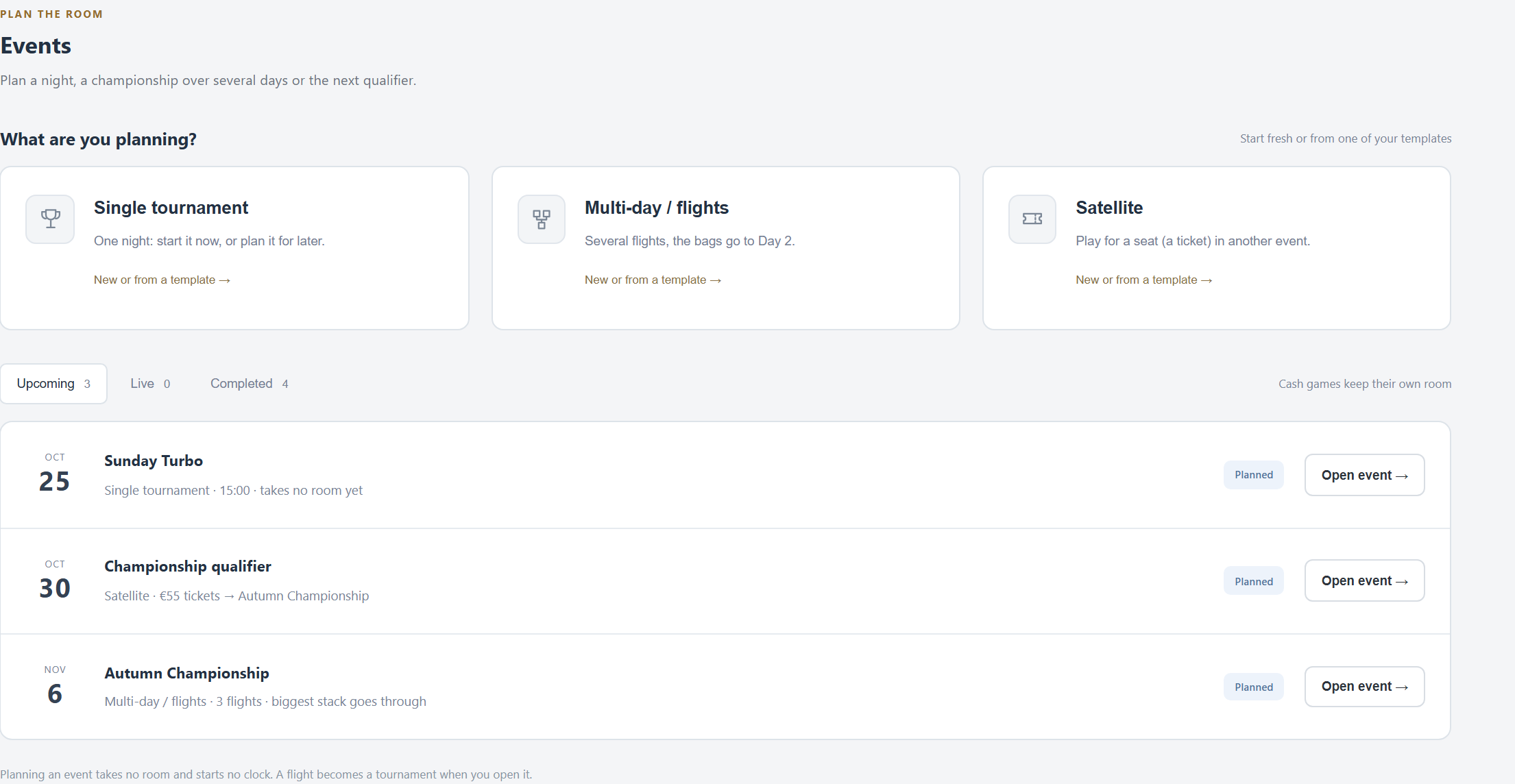Follow Single tournament's New or from a template link
The width and height of the screenshot is (1515, 784).
click(x=162, y=280)
